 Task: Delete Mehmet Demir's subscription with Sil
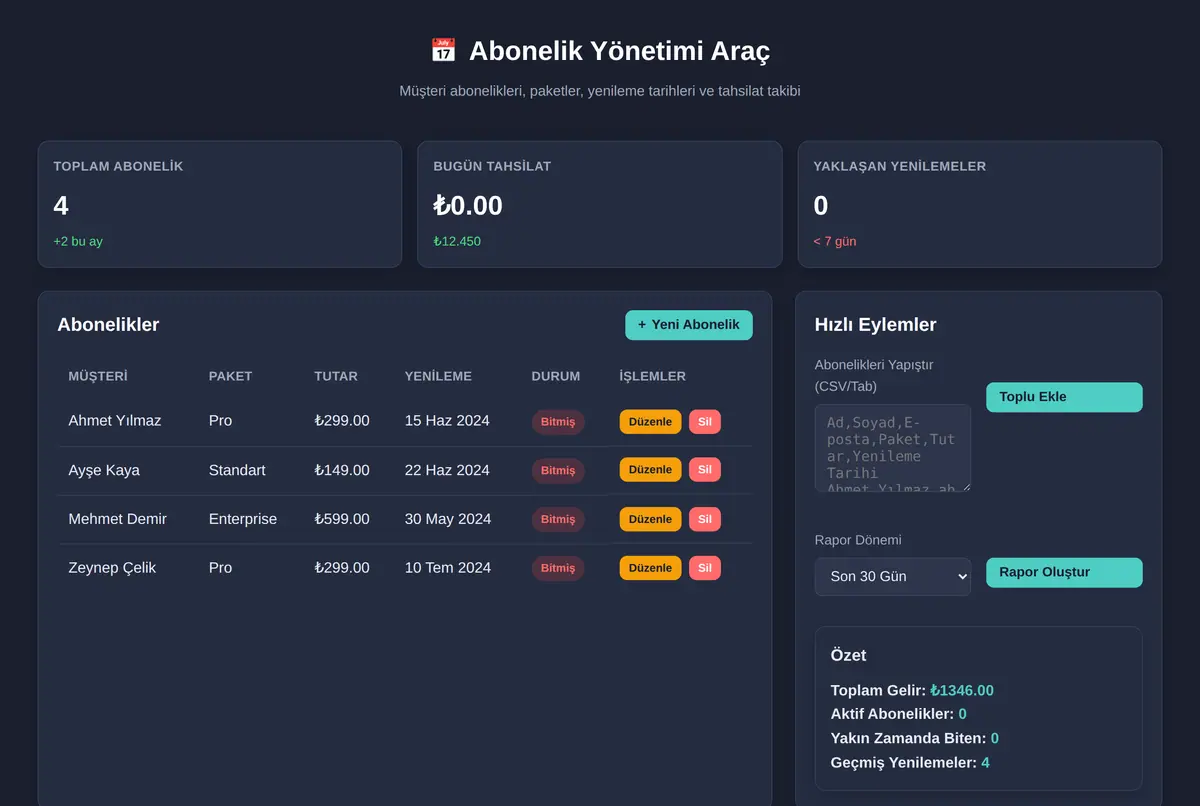tap(705, 519)
